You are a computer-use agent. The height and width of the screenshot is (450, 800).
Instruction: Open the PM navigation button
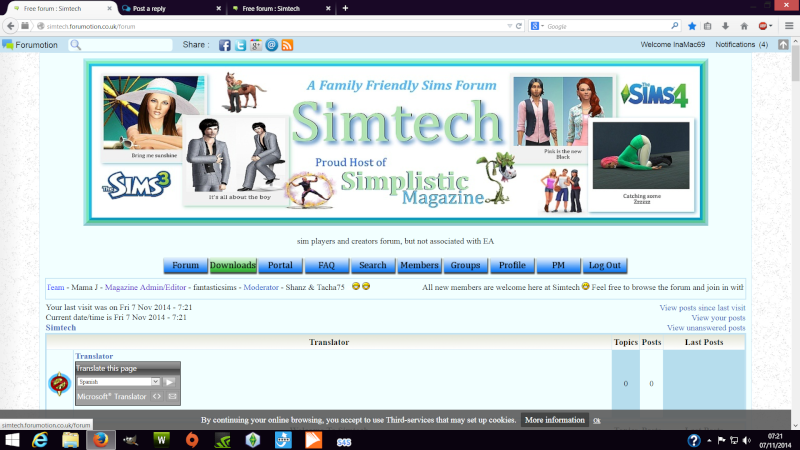click(x=558, y=265)
